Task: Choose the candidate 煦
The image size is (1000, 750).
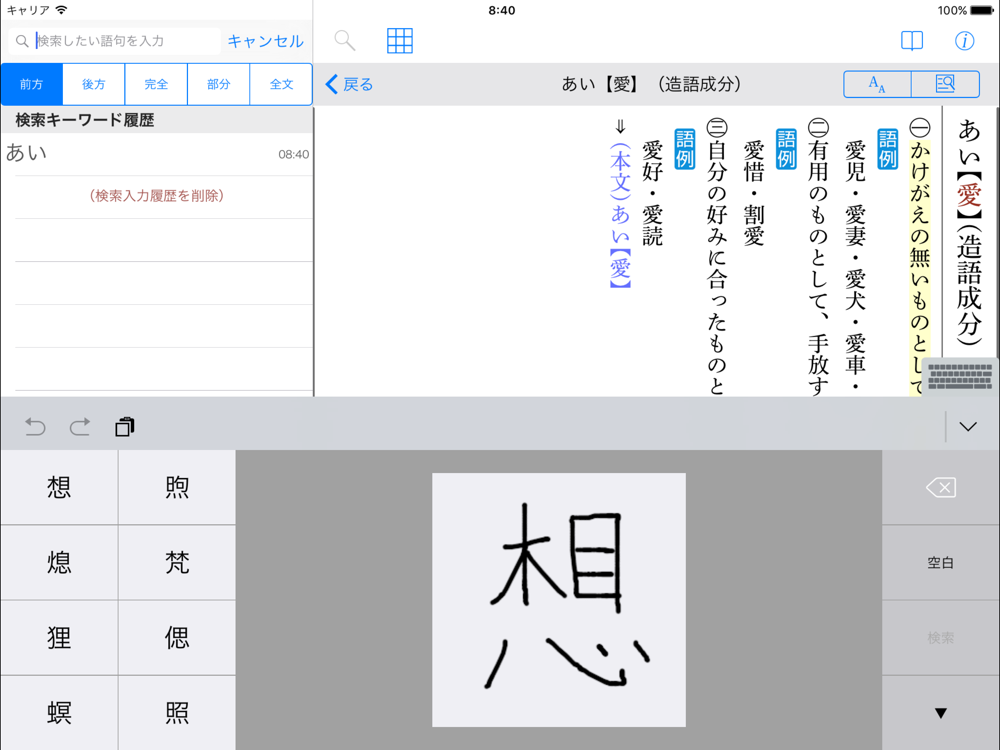Action: coord(177,488)
